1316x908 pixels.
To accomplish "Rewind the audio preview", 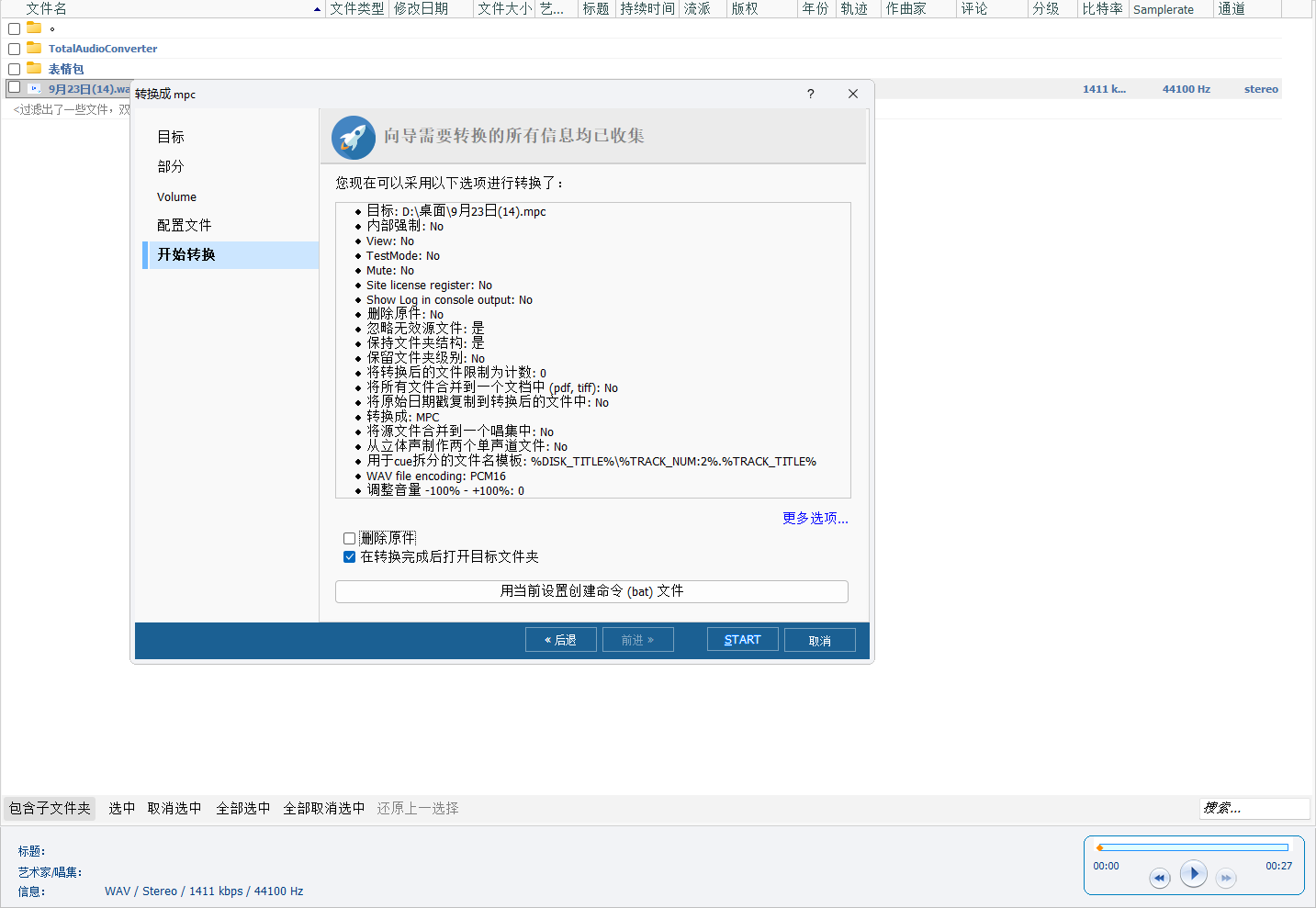I will pos(1160,878).
